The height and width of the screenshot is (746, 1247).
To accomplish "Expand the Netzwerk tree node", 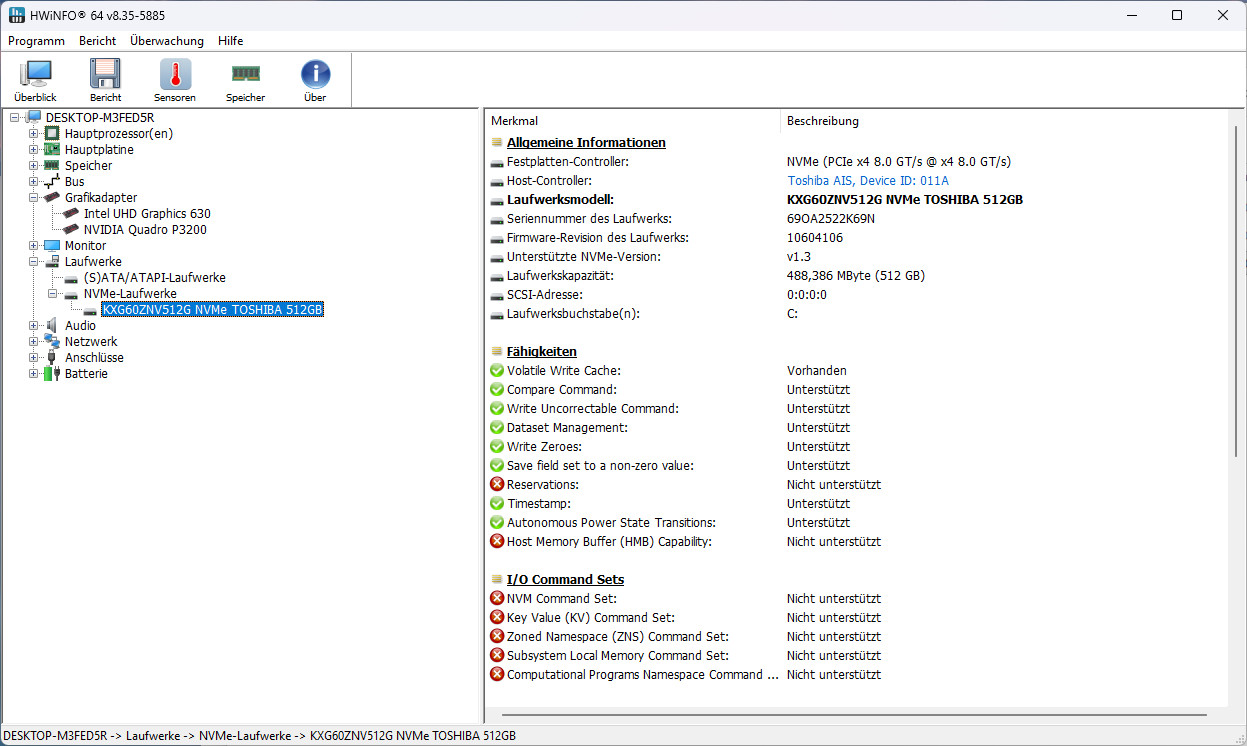I will [34, 342].
